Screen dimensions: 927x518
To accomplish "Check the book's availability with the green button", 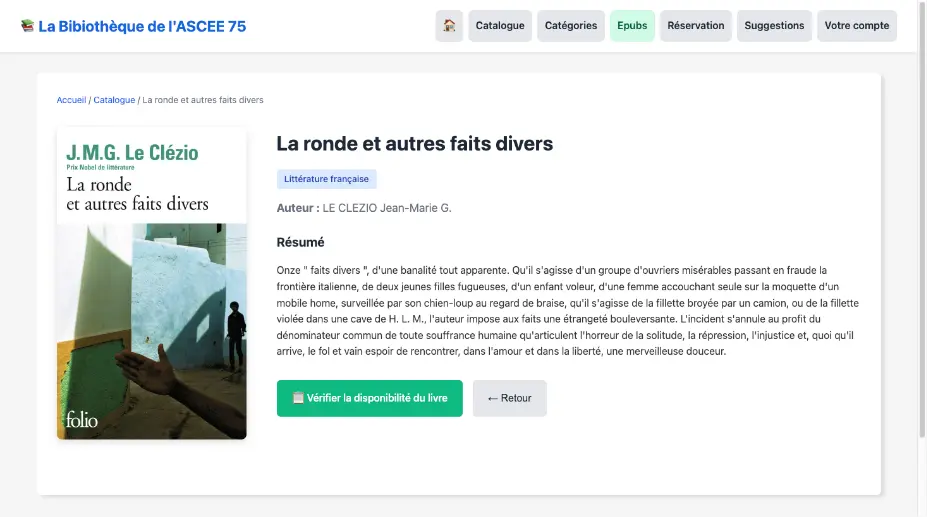I will [x=369, y=398].
